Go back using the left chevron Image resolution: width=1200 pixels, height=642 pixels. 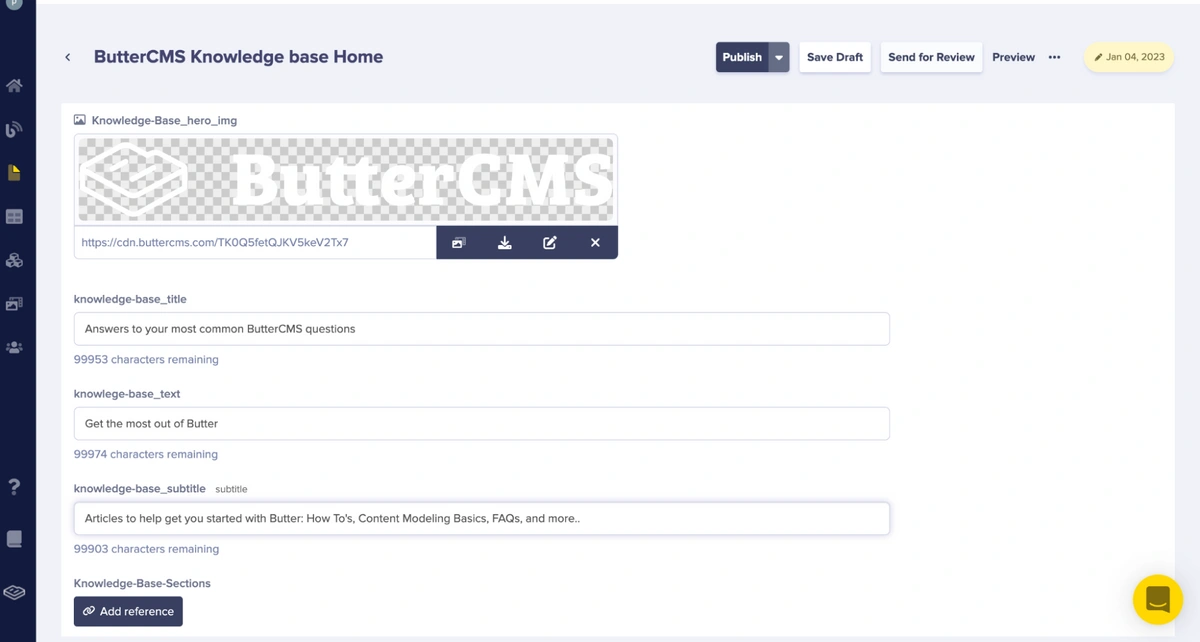(68, 57)
